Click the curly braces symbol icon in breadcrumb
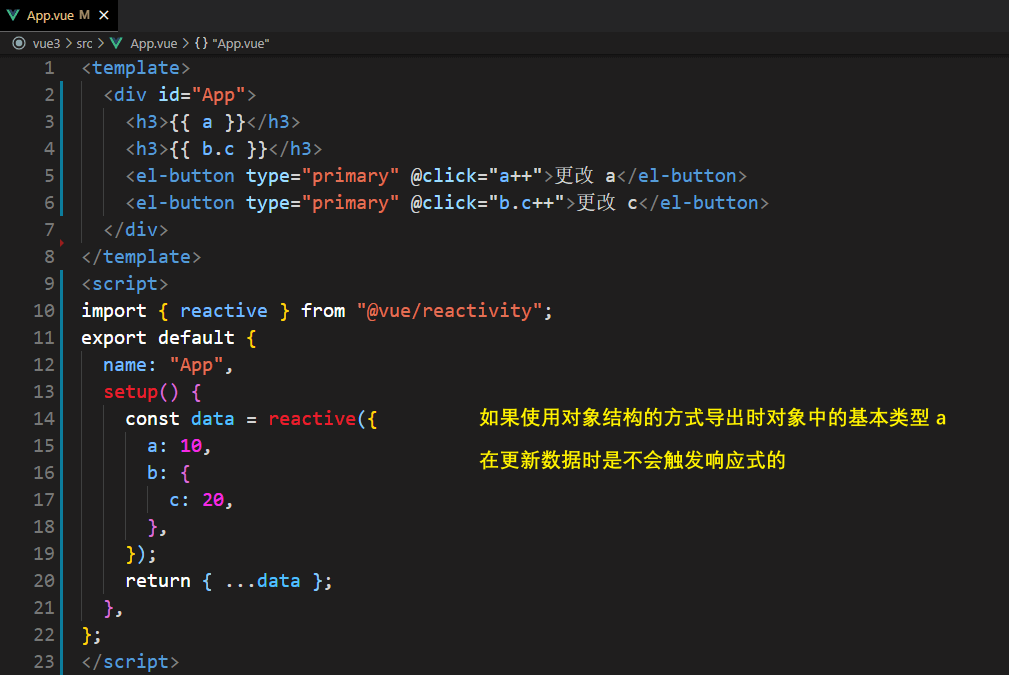The image size is (1009, 675). pyautogui.click(x=201, y=43)
